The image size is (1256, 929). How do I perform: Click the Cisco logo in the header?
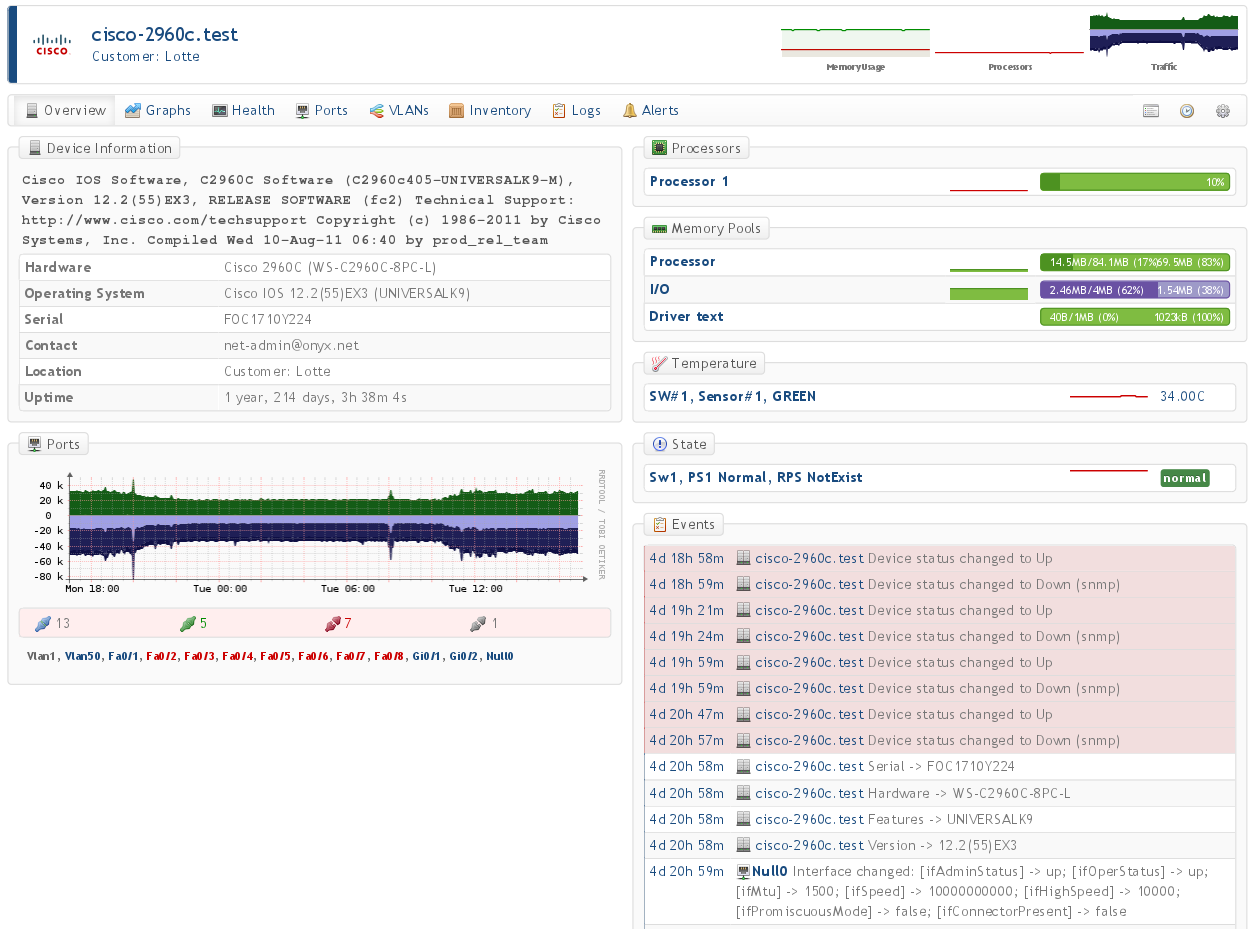[x=52, y=45]
